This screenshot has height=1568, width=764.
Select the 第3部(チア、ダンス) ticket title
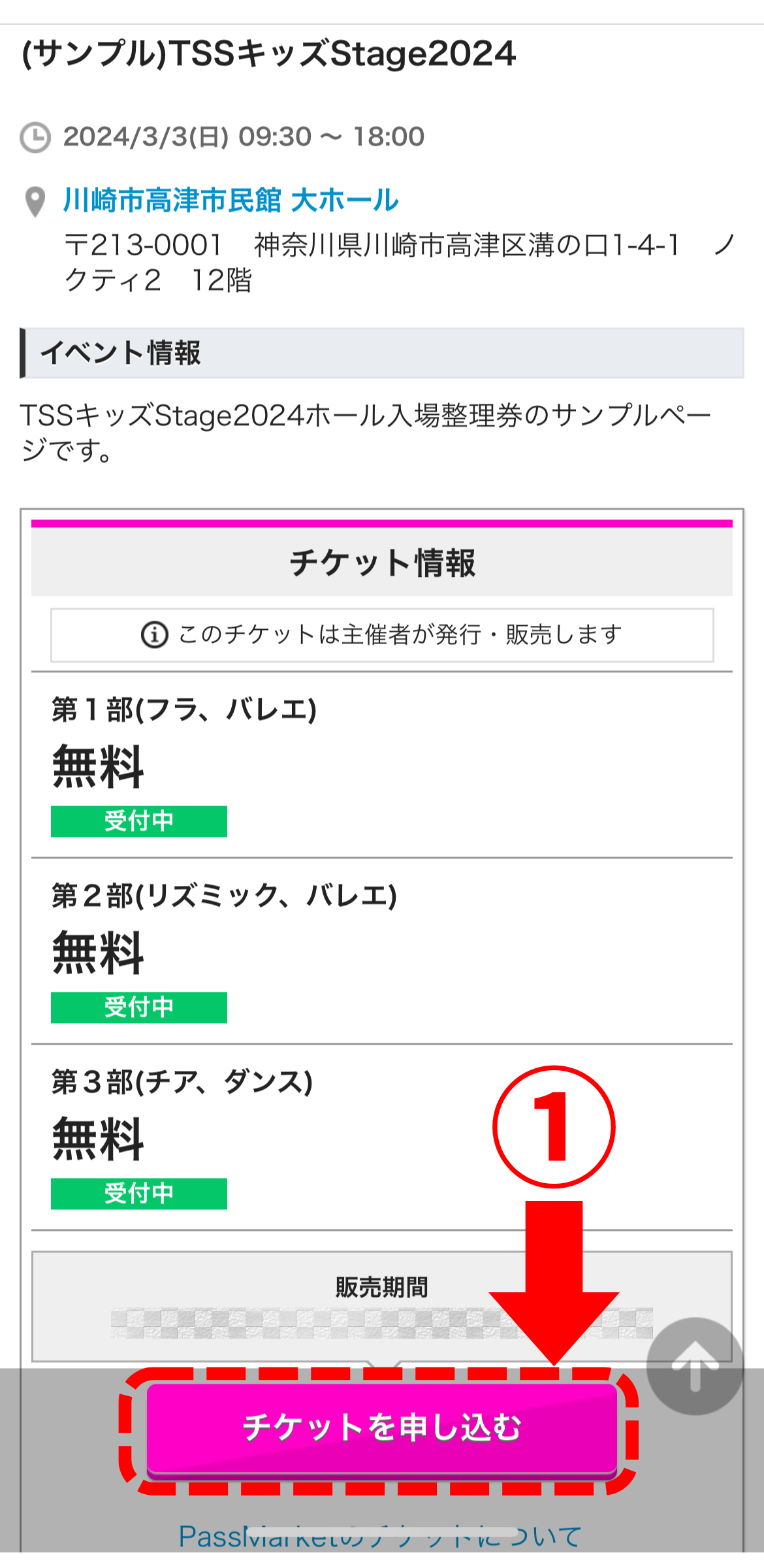pos(182,1082)
